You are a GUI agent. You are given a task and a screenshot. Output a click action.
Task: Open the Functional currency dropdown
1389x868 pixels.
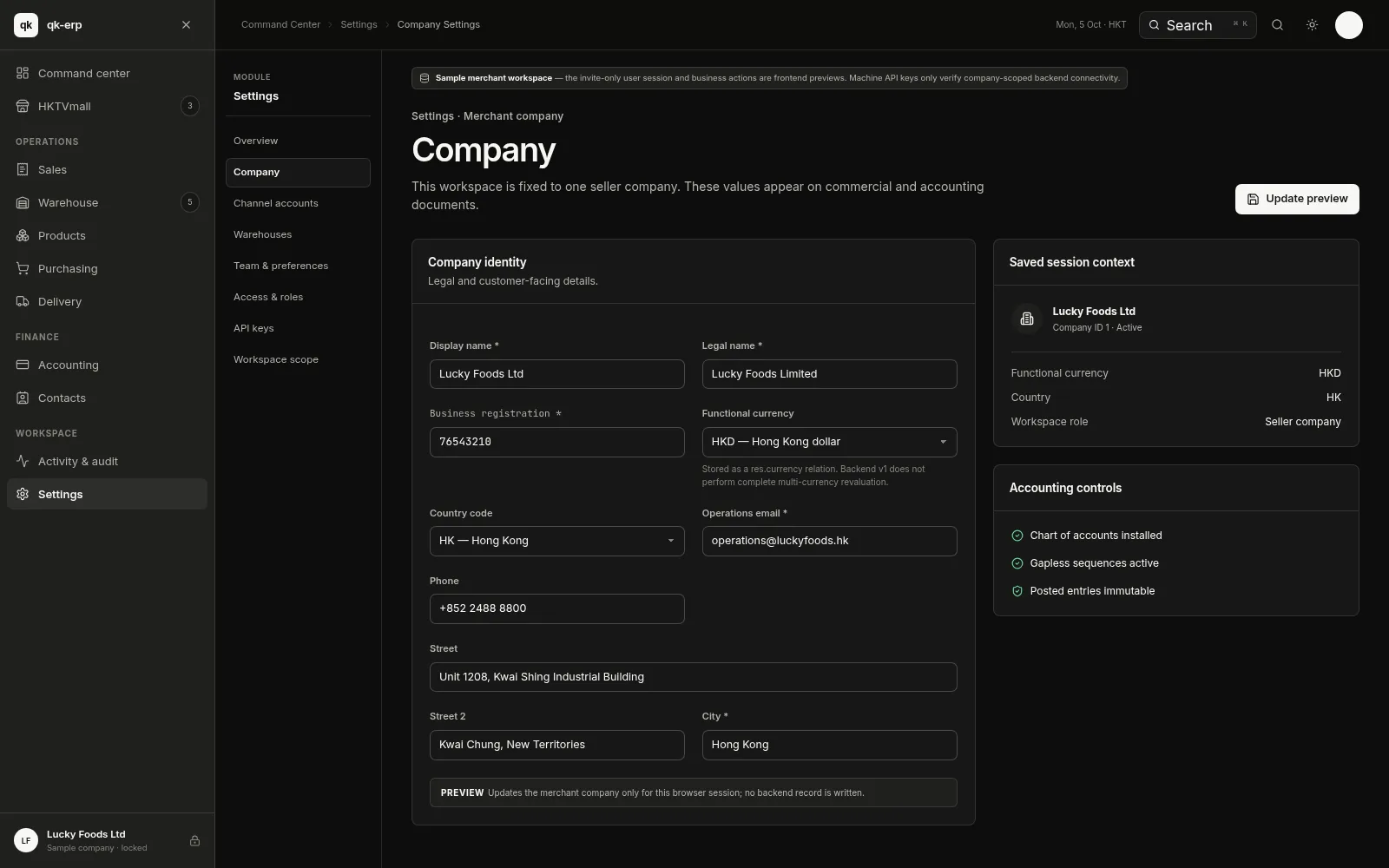coord(829,442)
